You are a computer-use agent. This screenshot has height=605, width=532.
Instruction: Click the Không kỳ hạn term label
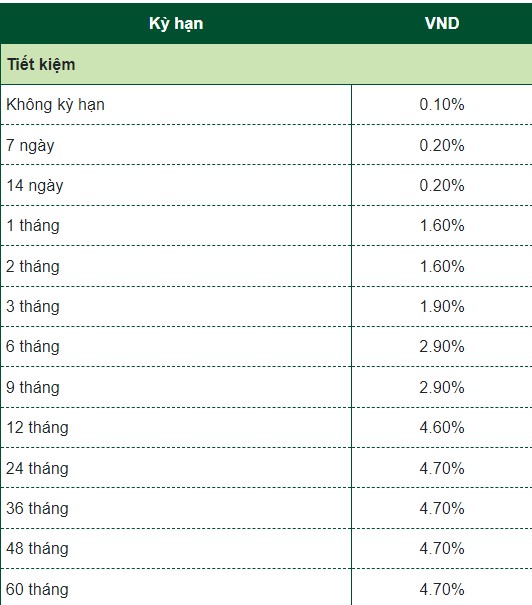[55, 105]
